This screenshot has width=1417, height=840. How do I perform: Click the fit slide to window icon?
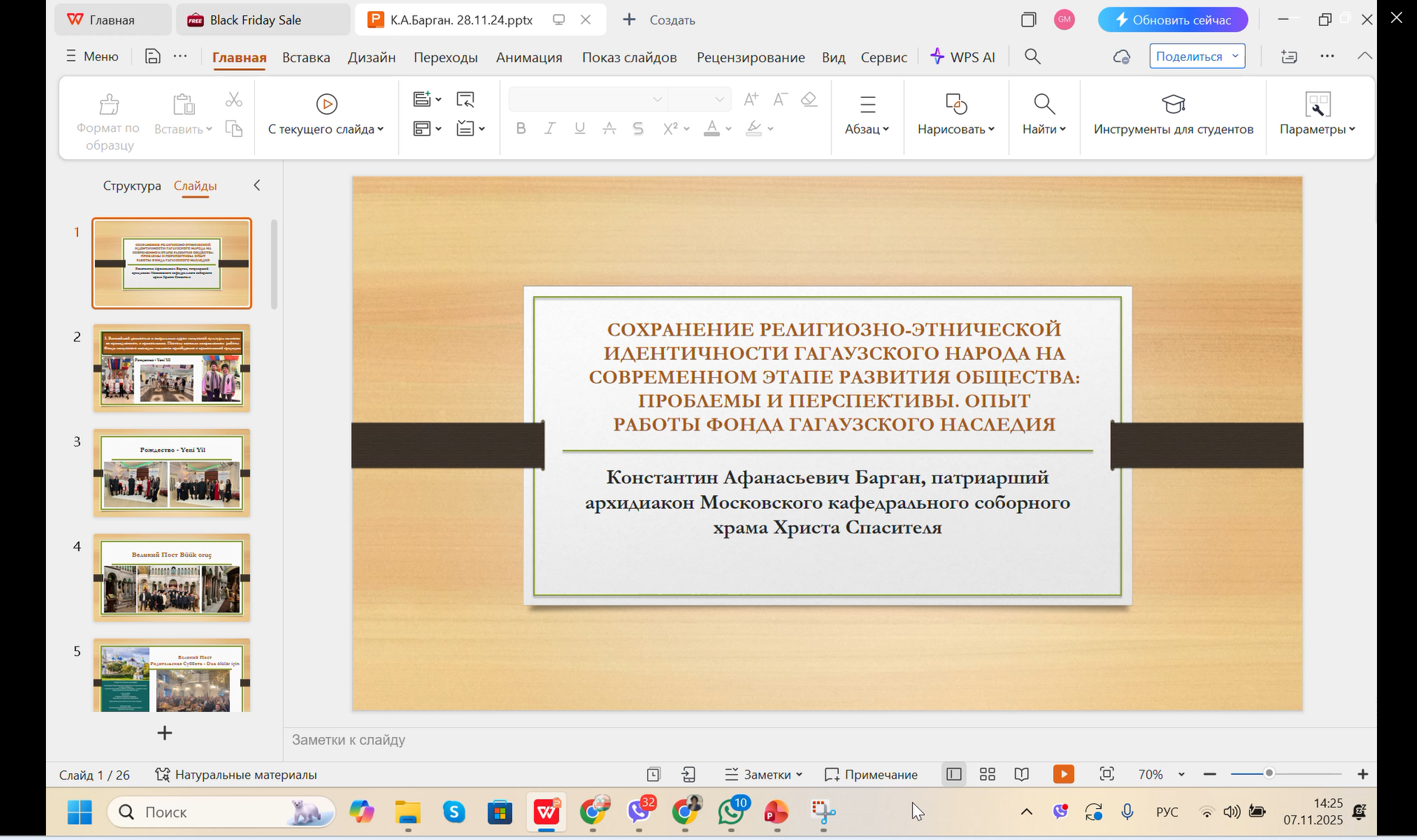[x=1106, y=774]
